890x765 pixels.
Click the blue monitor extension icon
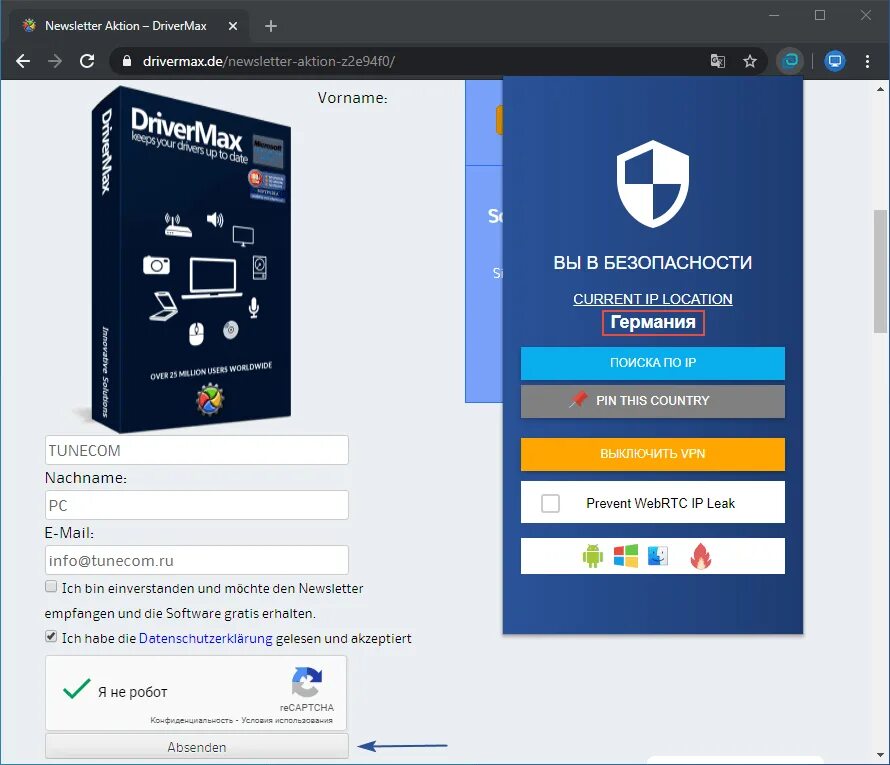point(834,61)
